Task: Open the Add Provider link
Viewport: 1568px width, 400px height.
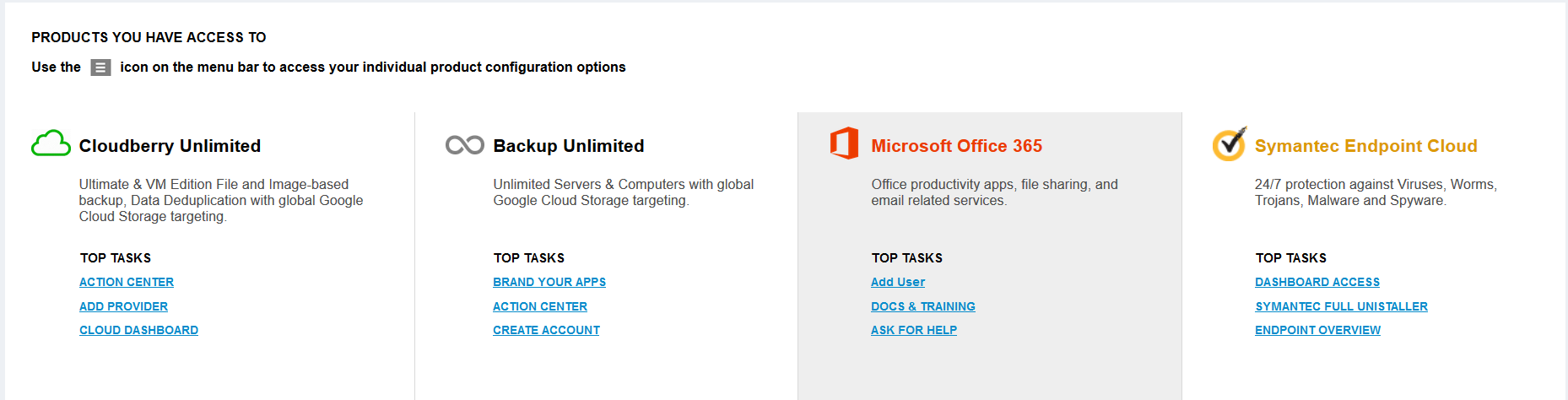Action: click(x=123, y=306)
